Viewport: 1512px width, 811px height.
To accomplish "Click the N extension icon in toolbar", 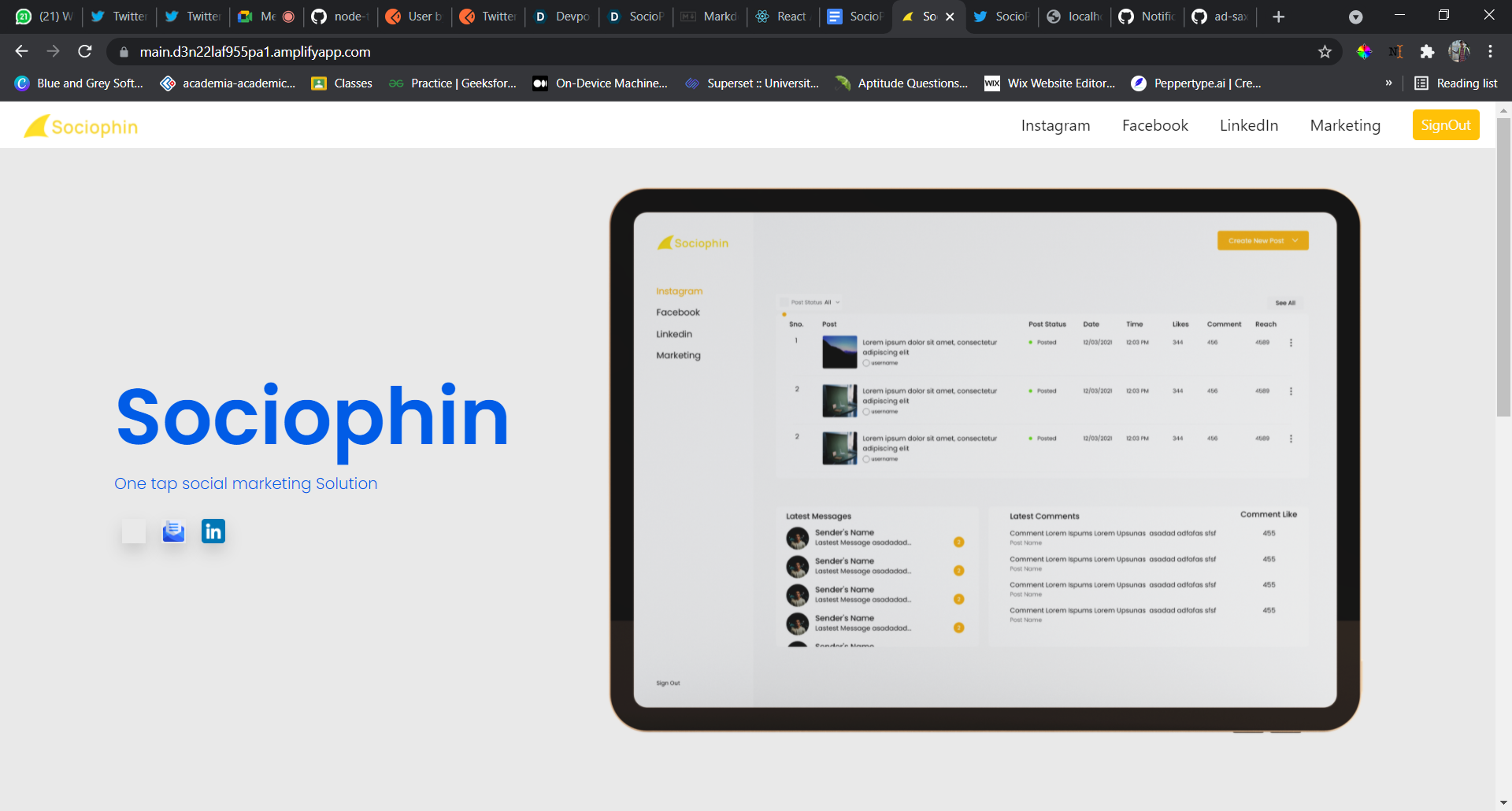I will (x=1395, y=51).
